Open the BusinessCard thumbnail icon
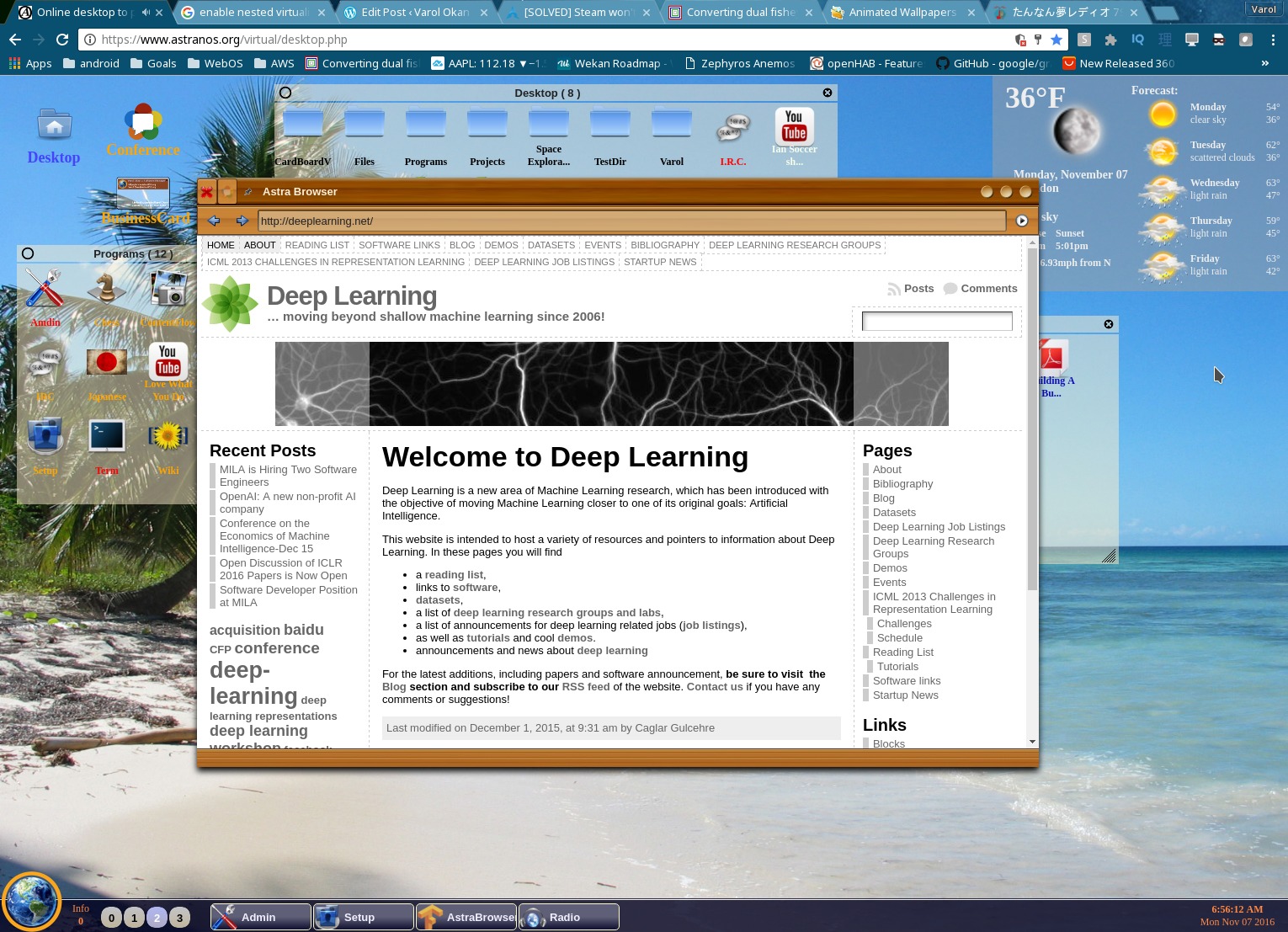The height and width of the screenshot is (932, 1288). click(x=143, y=194)
